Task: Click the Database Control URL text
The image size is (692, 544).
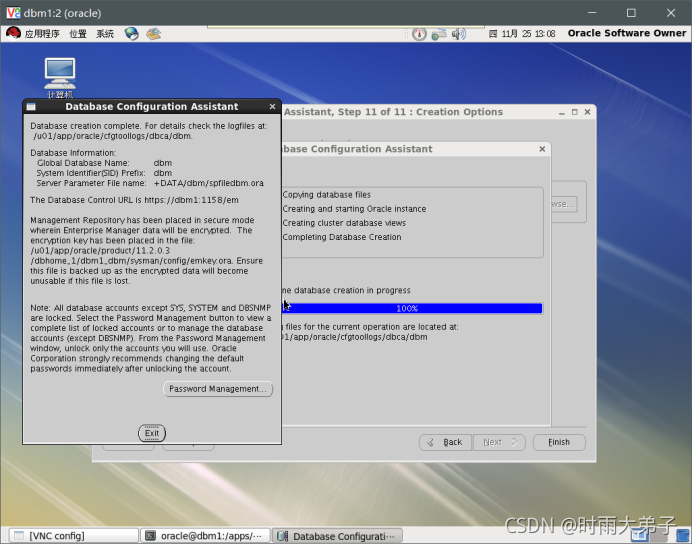Action: point(134,200)
